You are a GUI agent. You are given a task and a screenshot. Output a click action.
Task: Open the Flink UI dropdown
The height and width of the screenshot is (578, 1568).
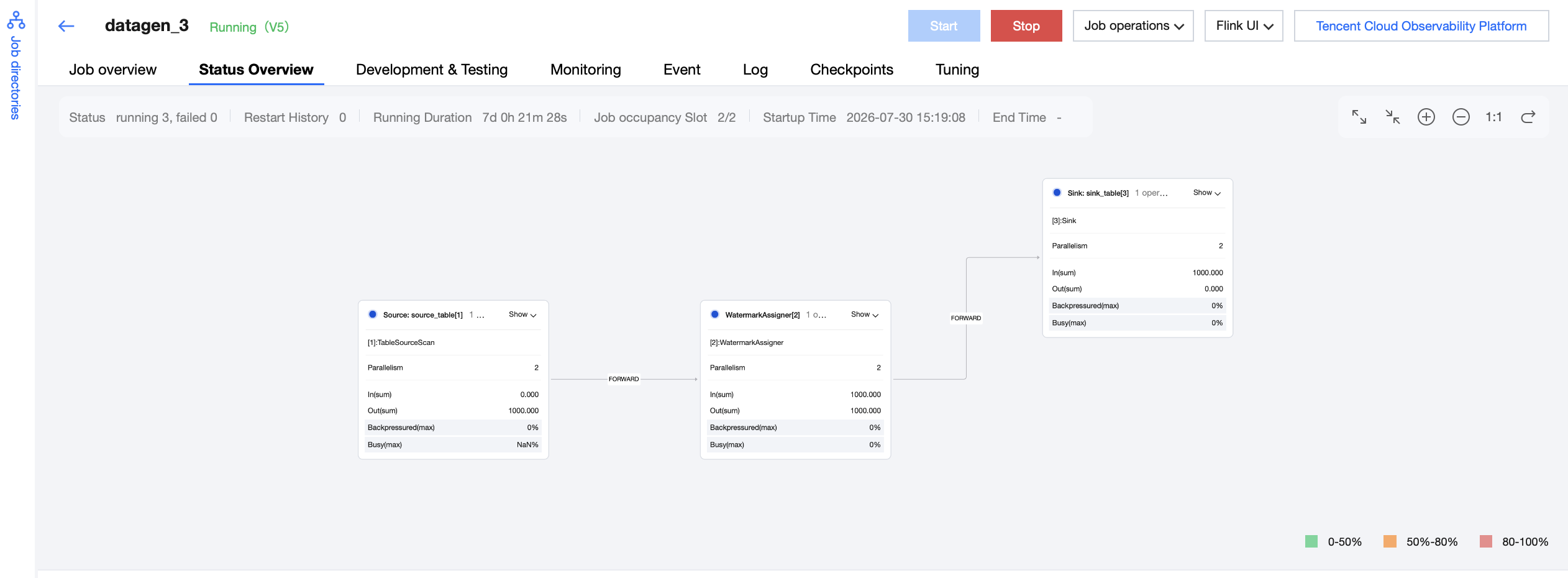[1244, 26]
